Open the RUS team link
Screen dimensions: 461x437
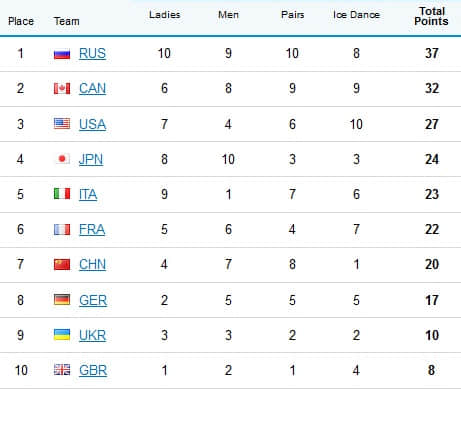click(x=92, y=54)
